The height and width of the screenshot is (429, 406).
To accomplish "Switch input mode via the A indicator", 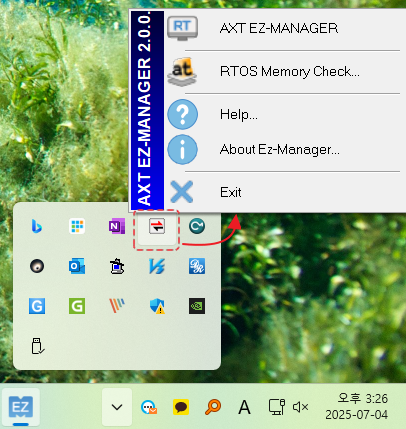I will tap(244, 407).
